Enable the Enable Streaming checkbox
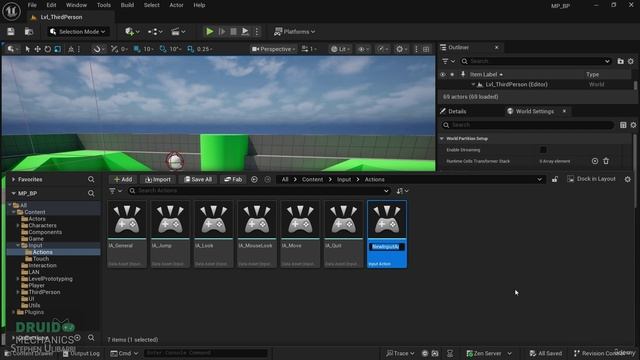The image size is (640, 360). tap(543, 150)
